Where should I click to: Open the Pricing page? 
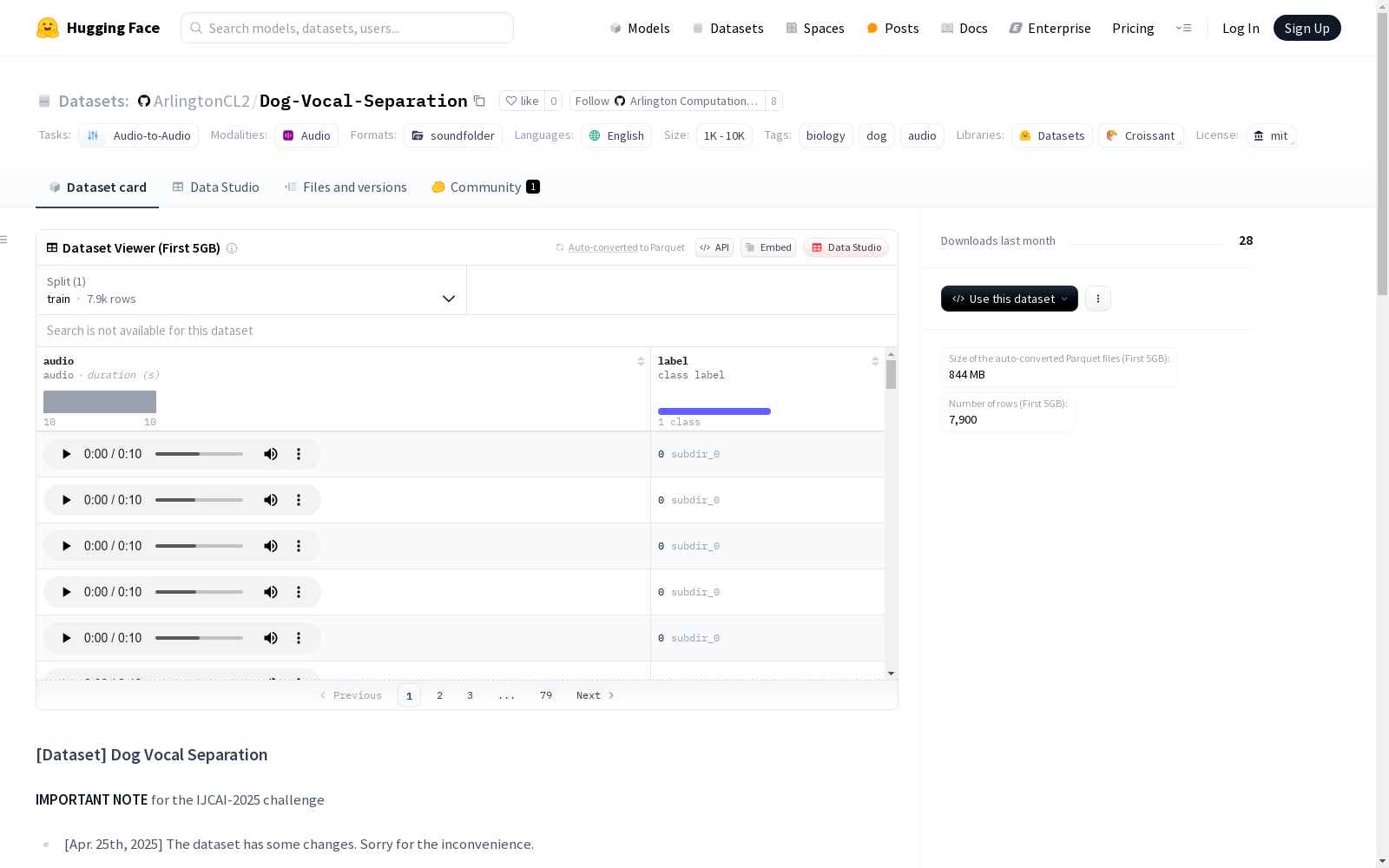(x=1133, y=28)
